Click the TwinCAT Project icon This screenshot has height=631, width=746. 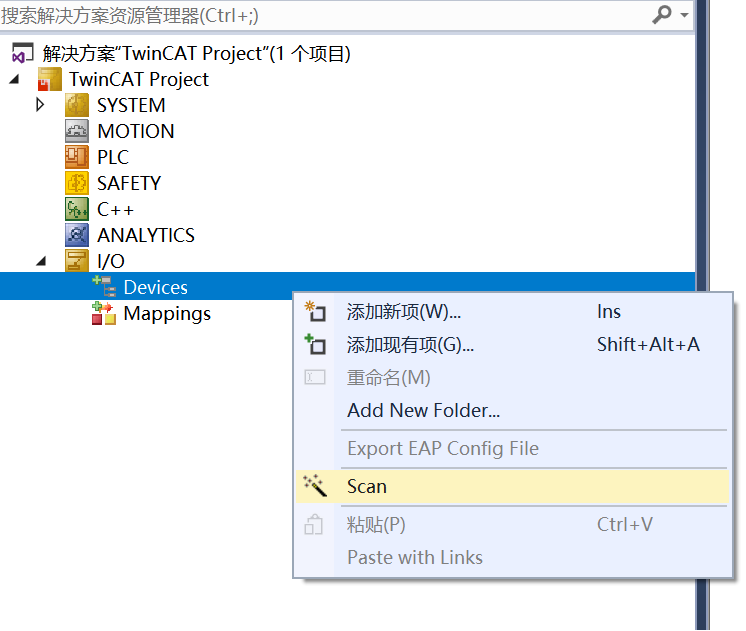pos(50,79)
